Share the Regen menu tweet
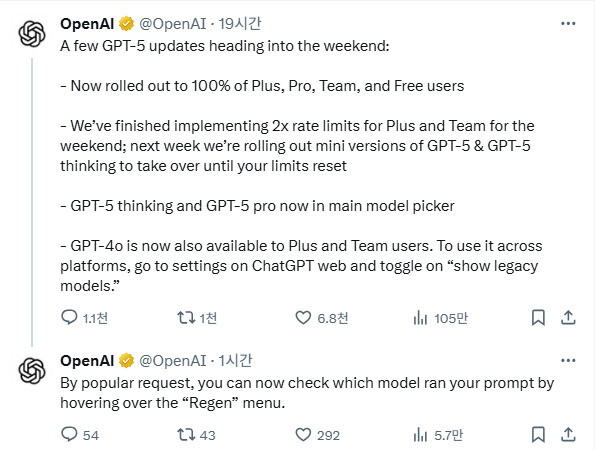 click(568, 434)
